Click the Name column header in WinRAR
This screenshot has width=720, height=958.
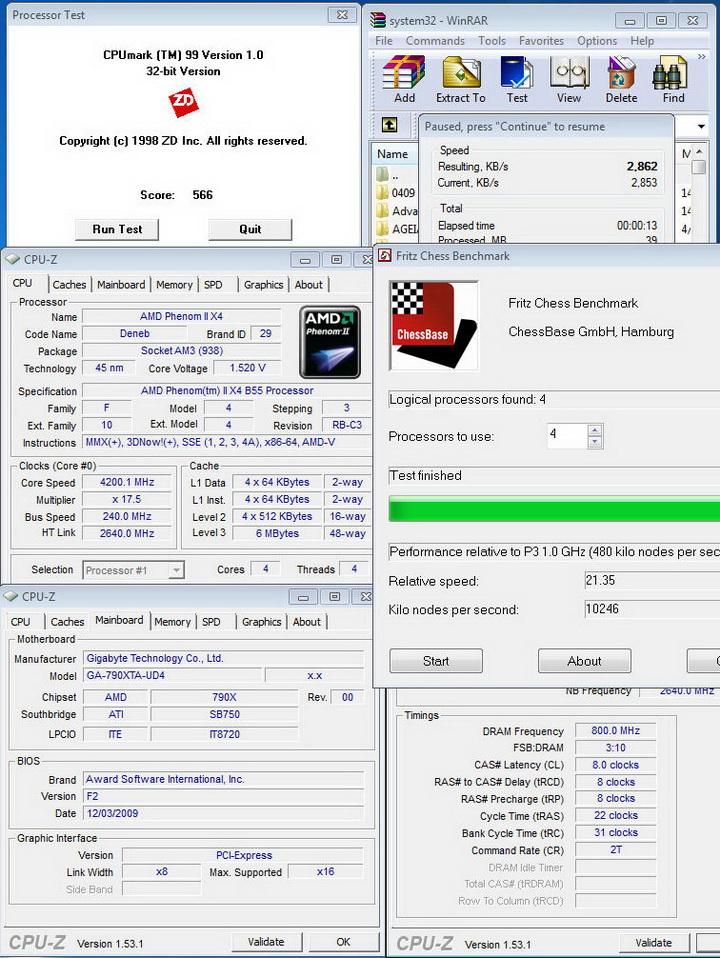pos(394,154)
